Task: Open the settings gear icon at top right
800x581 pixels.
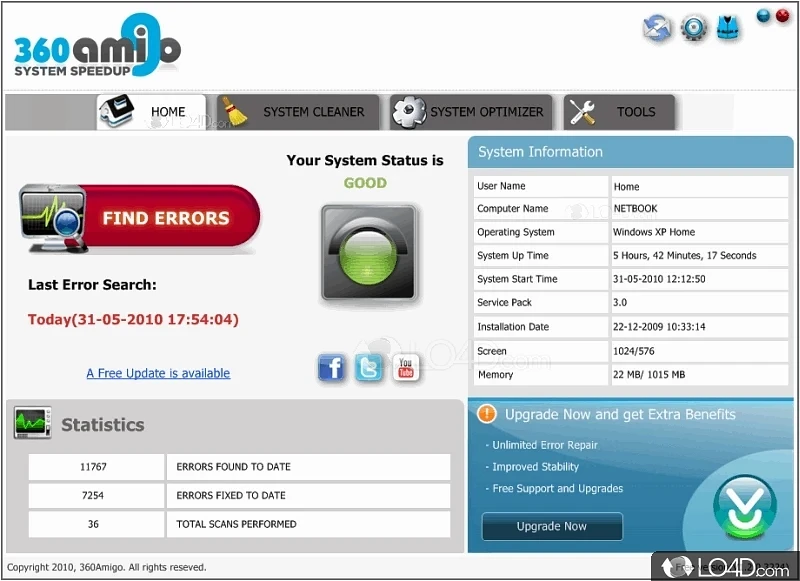Action: [693, 28]
